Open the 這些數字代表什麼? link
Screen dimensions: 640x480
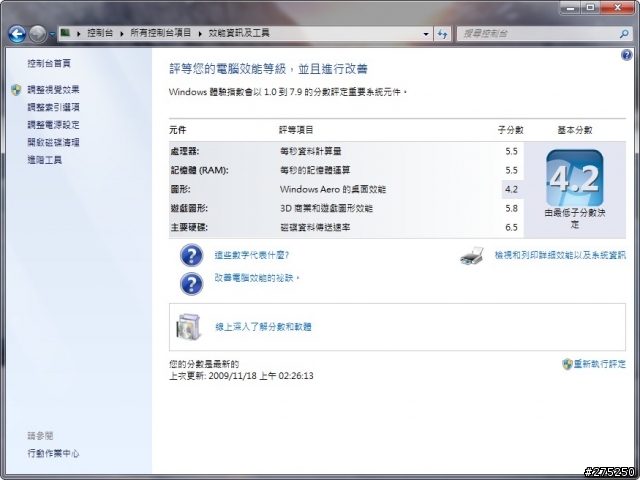[252, 255]
